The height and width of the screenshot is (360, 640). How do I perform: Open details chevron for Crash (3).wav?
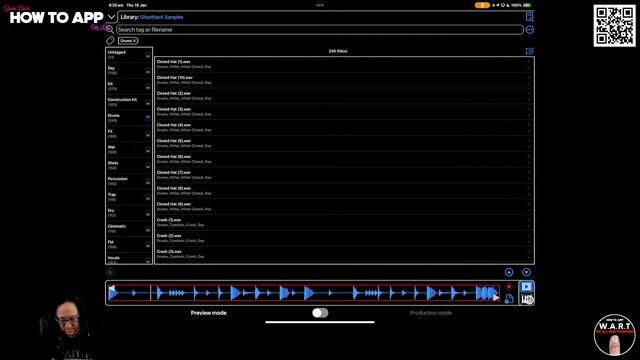(529, 254)
